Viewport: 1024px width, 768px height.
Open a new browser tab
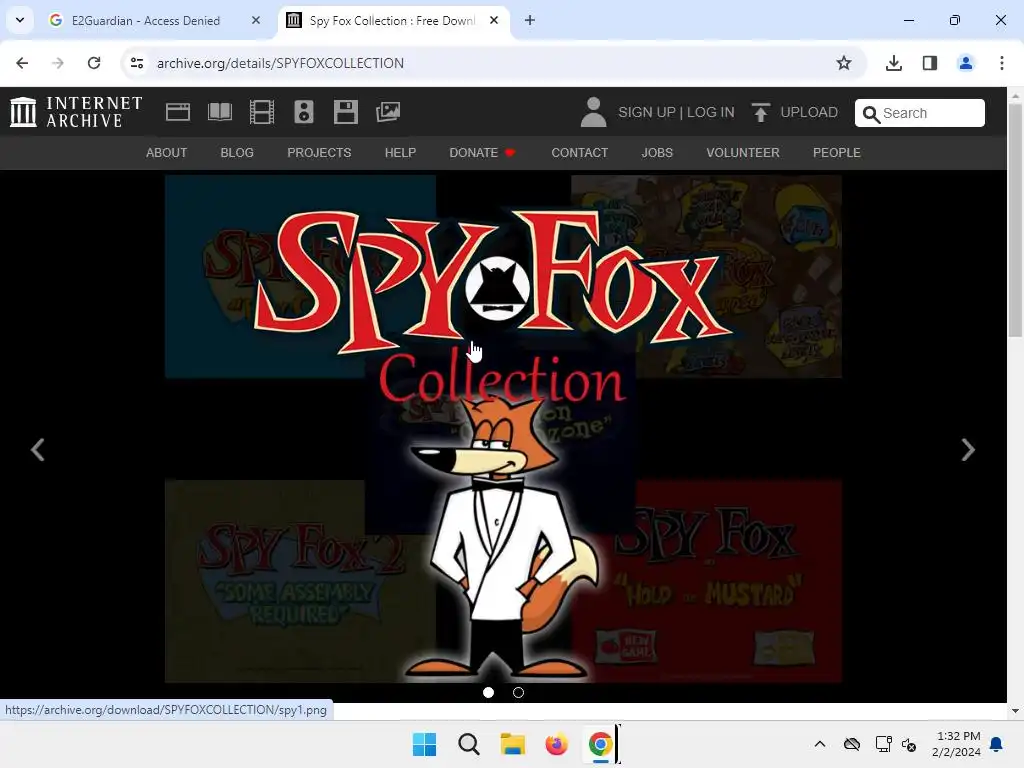click(x=530, y=20)
